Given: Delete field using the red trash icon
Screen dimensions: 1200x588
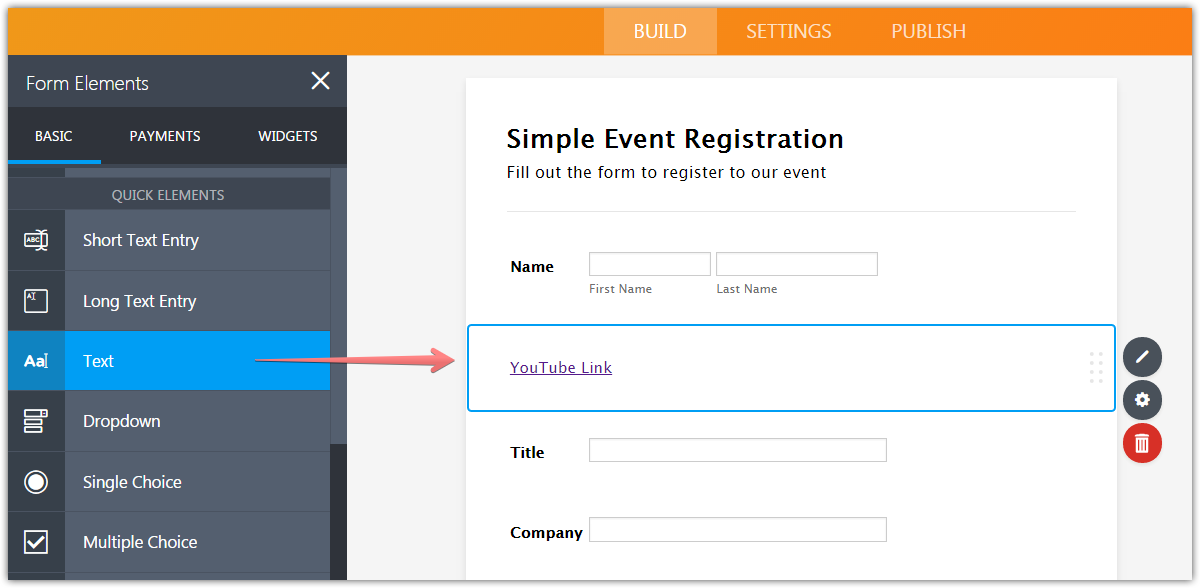Looking at the screenshot, I should tap(1142, 443).
